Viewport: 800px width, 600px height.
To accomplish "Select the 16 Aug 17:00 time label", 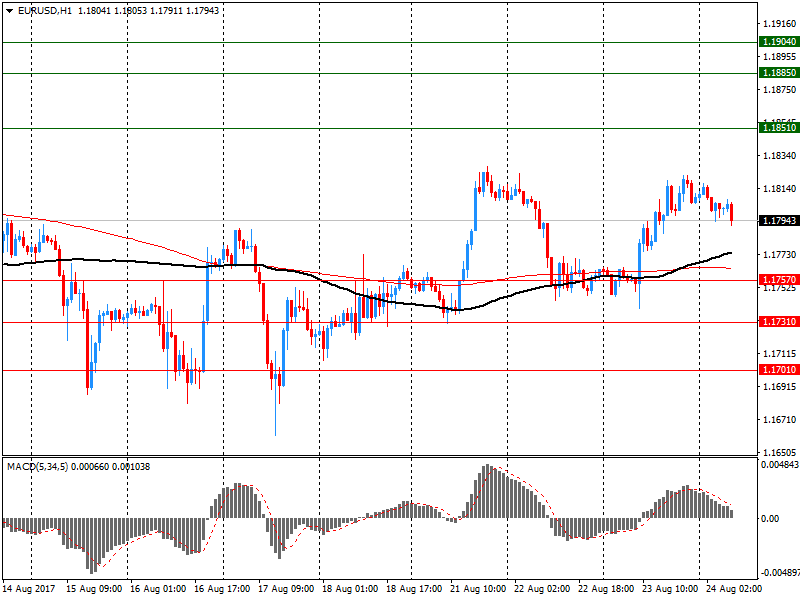I will pyautogui.click(x=222, y=589).
